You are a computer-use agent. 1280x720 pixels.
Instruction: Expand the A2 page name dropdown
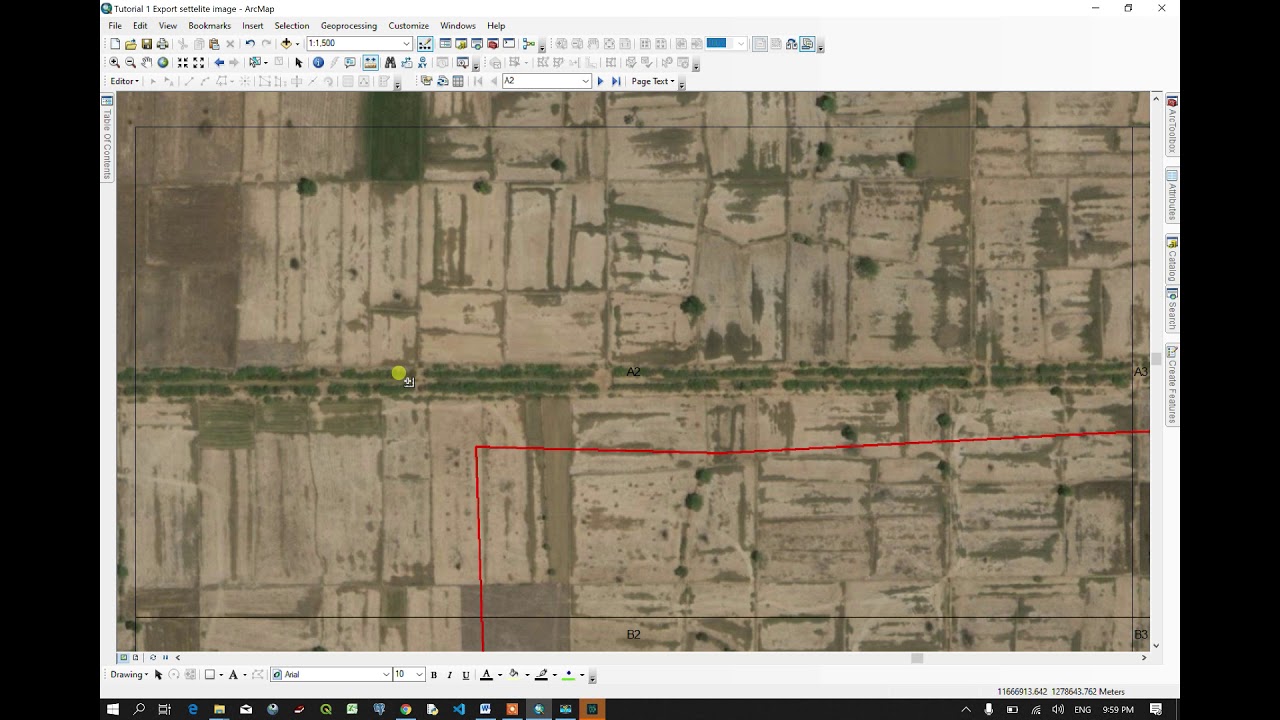point(585,81)
